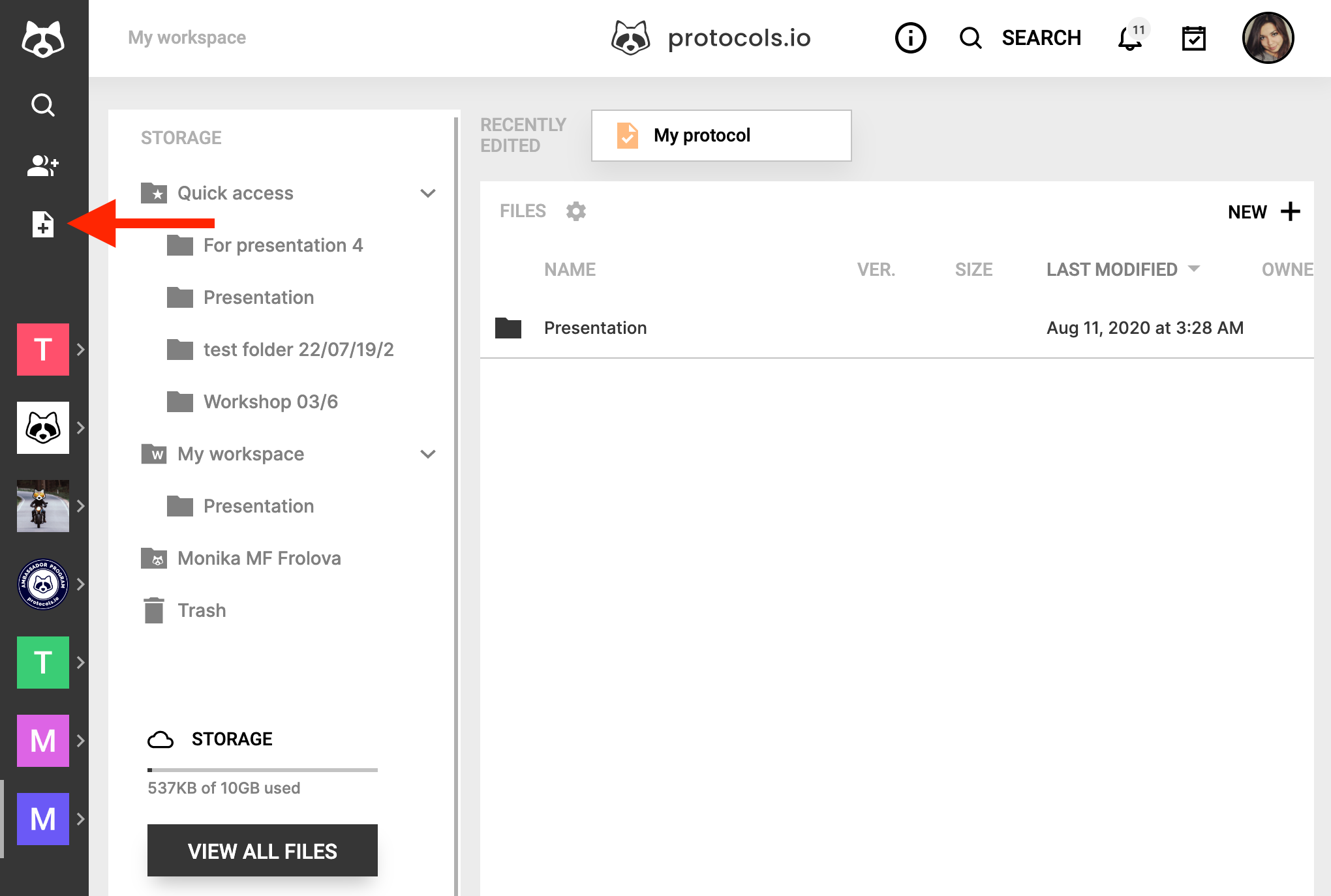Screen dimensions: 1331x896
Task: Open the notifications bell icon
Action: (1129, 38)
